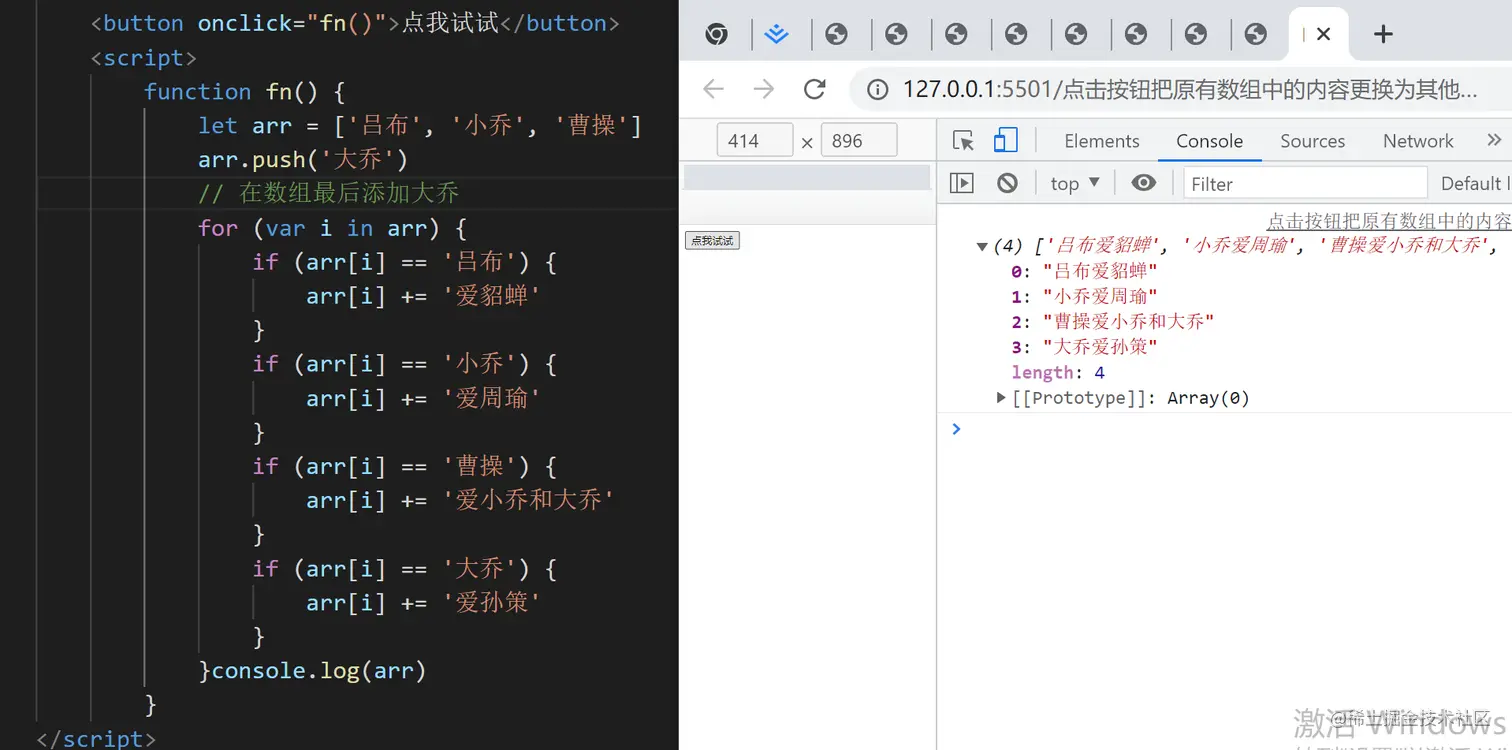Click the button onclick="fn()" code line

[354, 23]
